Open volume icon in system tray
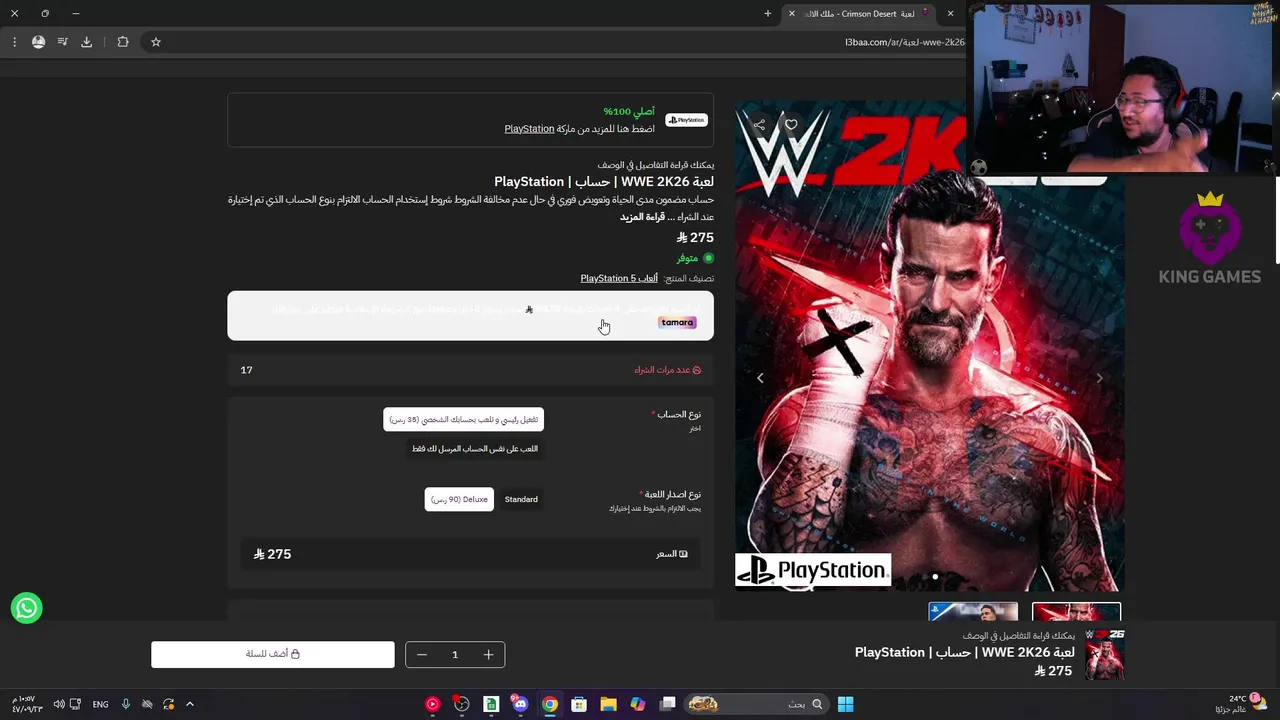 click(x=59, y=704)
